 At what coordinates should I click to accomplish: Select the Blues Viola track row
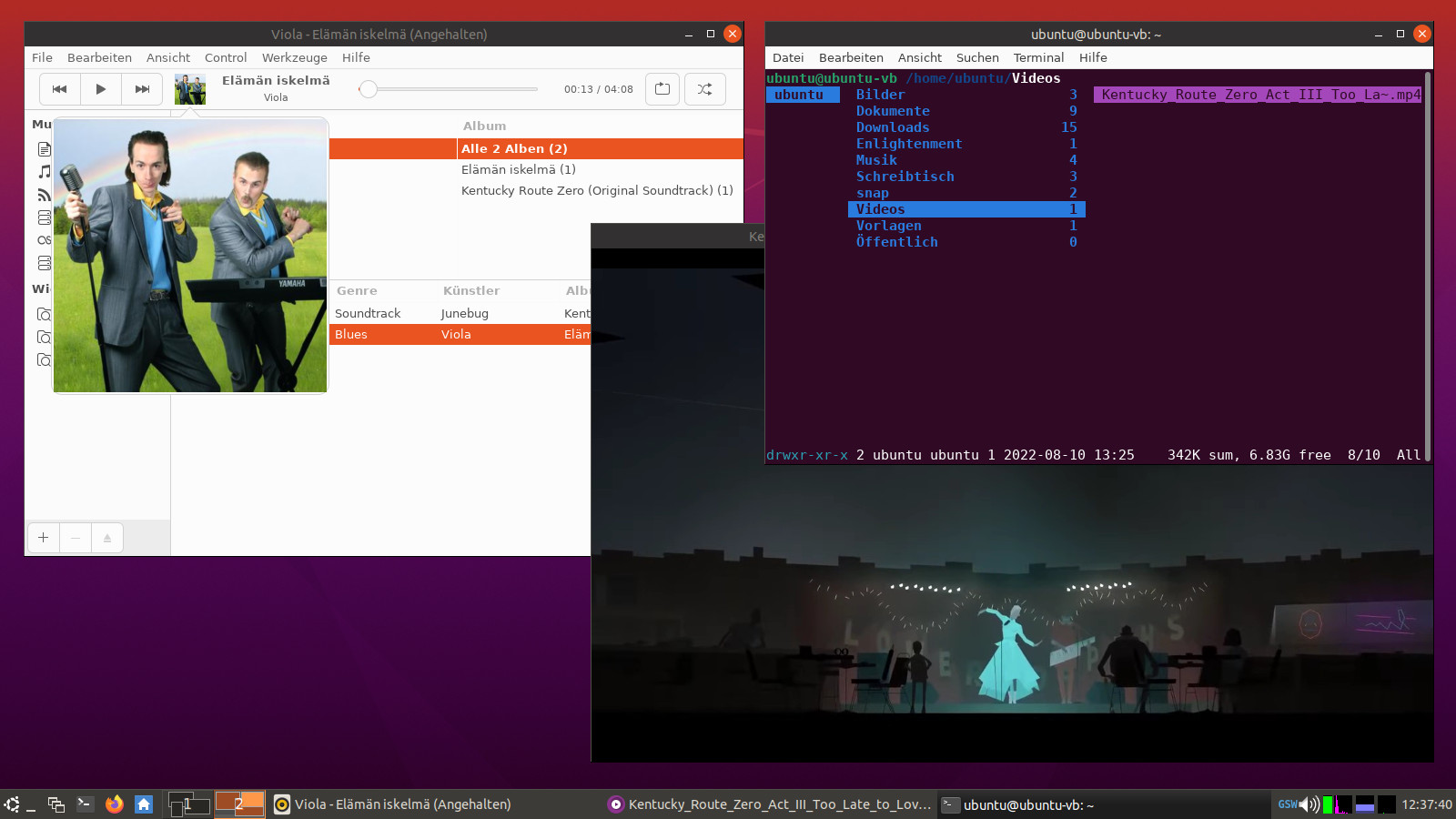(460, 334)
